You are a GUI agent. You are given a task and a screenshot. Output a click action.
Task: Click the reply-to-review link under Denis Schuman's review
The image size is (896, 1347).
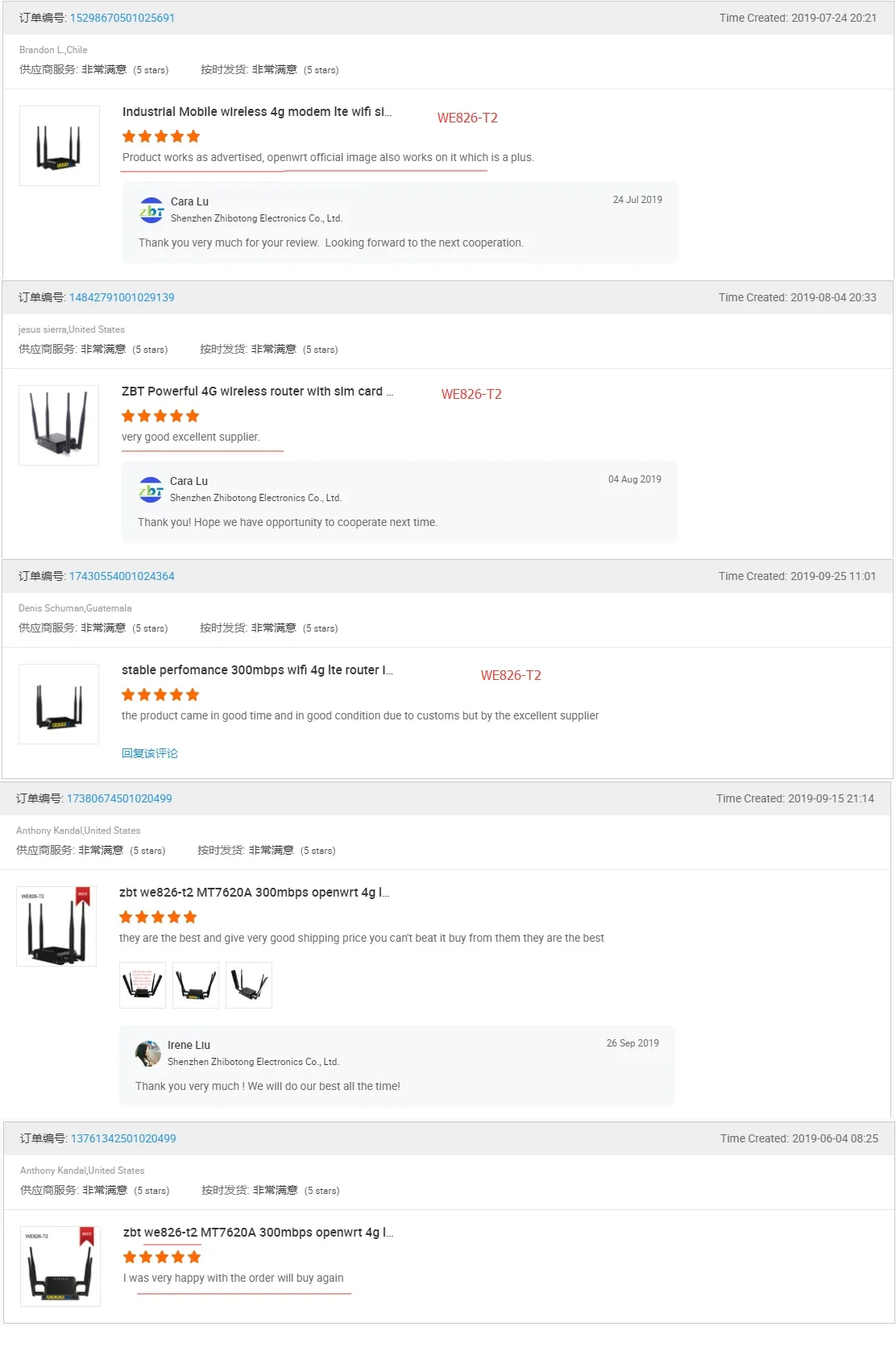[150, 753]
